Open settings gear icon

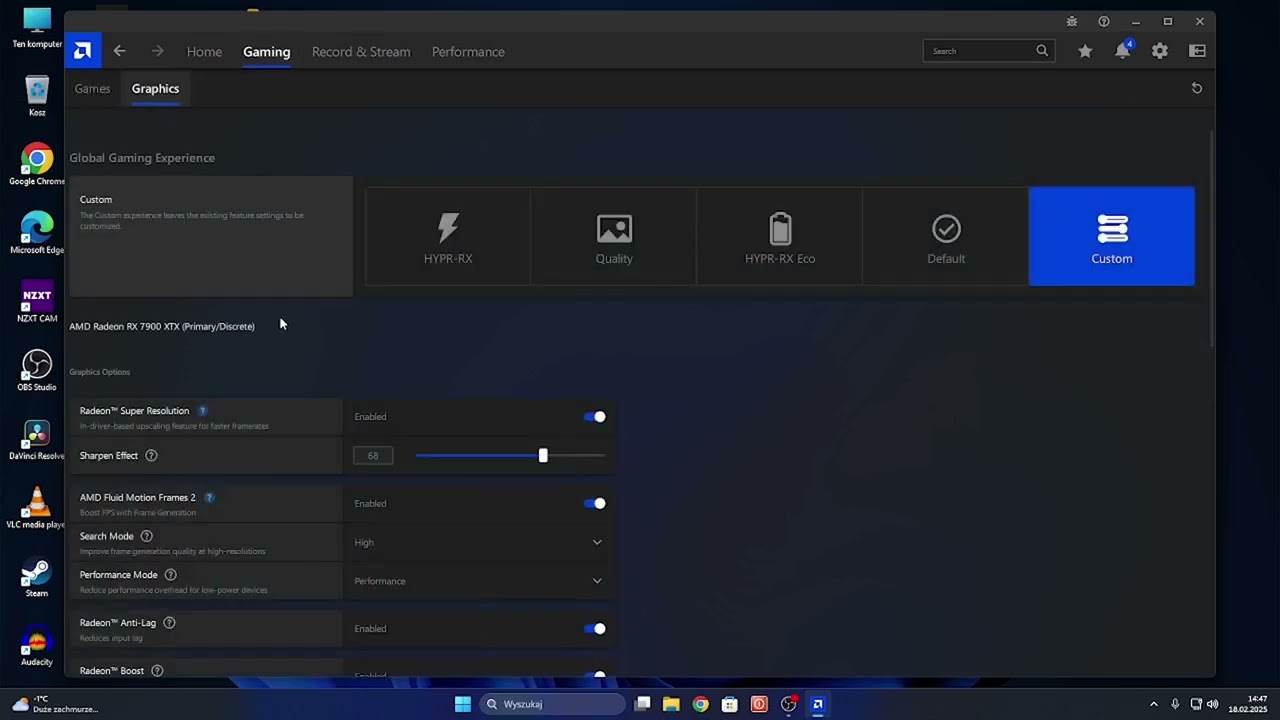tap(1160, 51)
